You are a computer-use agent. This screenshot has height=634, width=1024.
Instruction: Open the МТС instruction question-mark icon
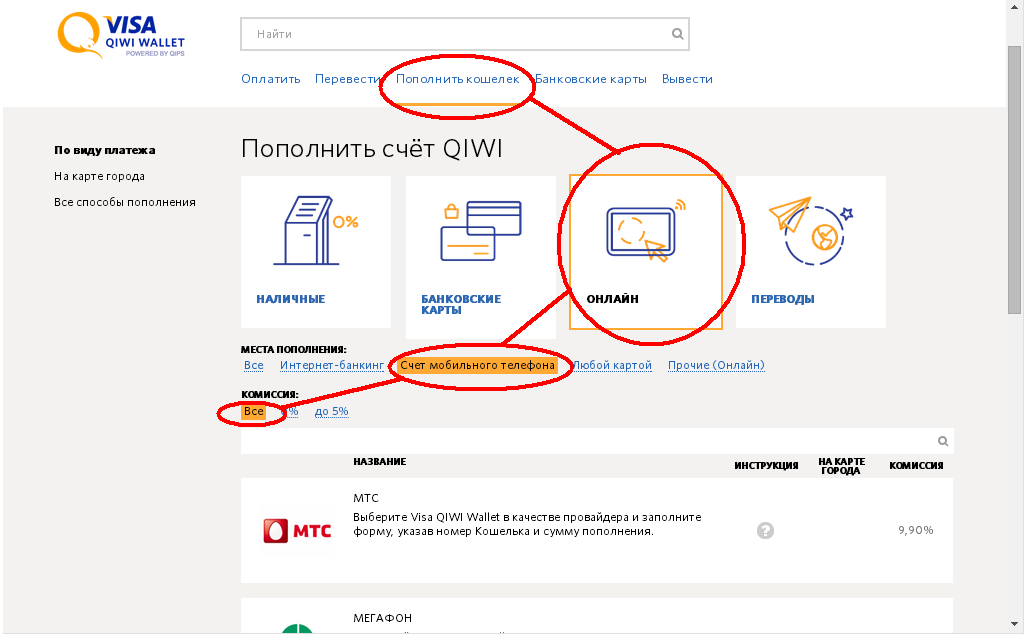pos(765,530)
